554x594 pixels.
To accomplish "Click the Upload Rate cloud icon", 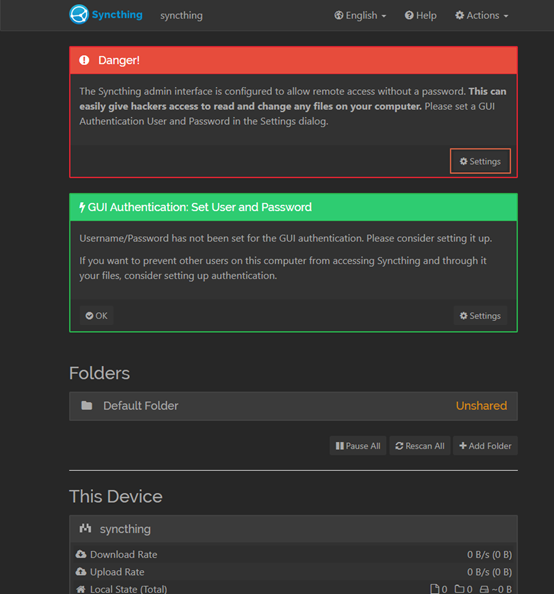I will 81,571.
